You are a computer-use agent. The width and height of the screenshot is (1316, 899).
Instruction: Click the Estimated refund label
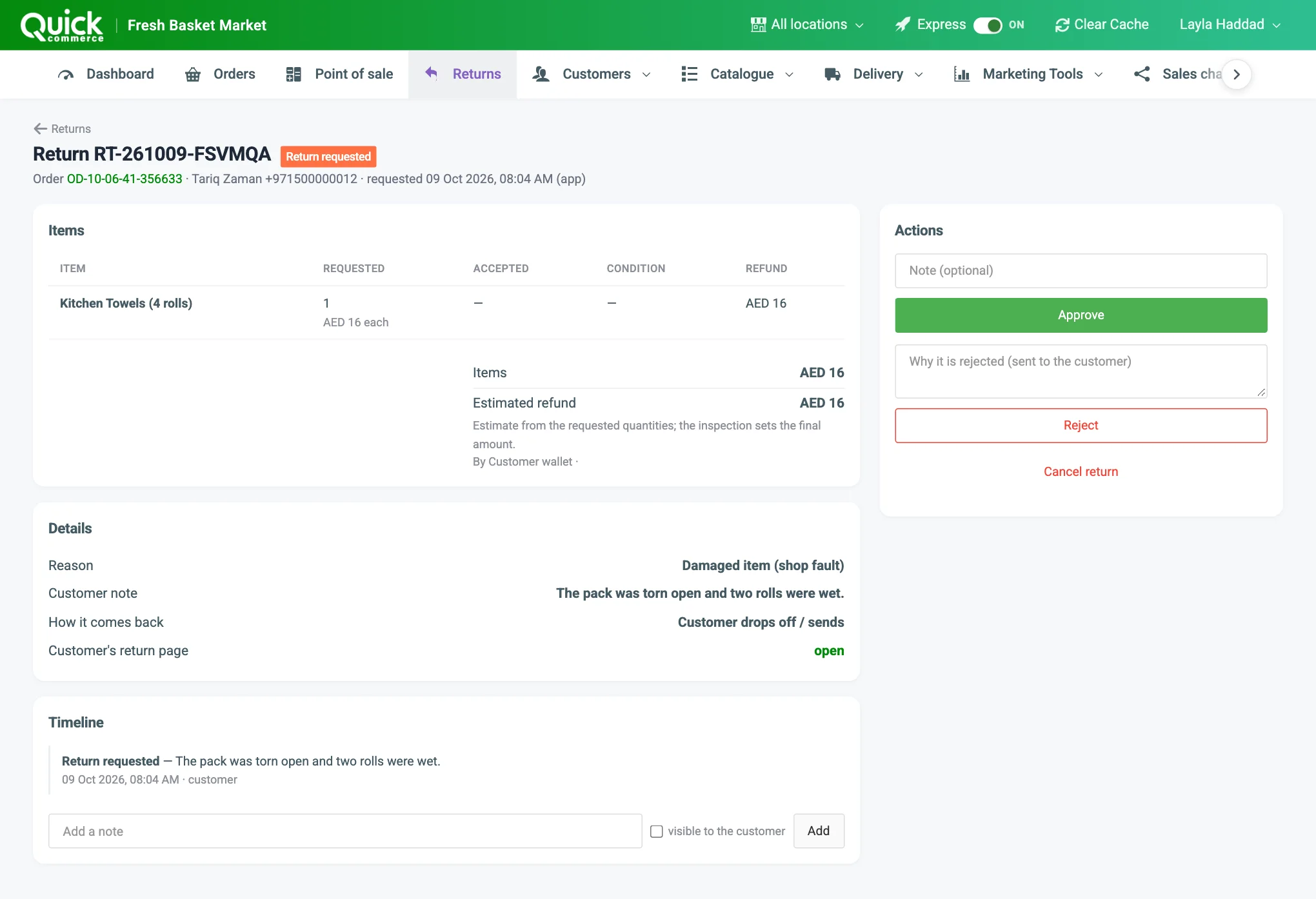coord(524,403)
